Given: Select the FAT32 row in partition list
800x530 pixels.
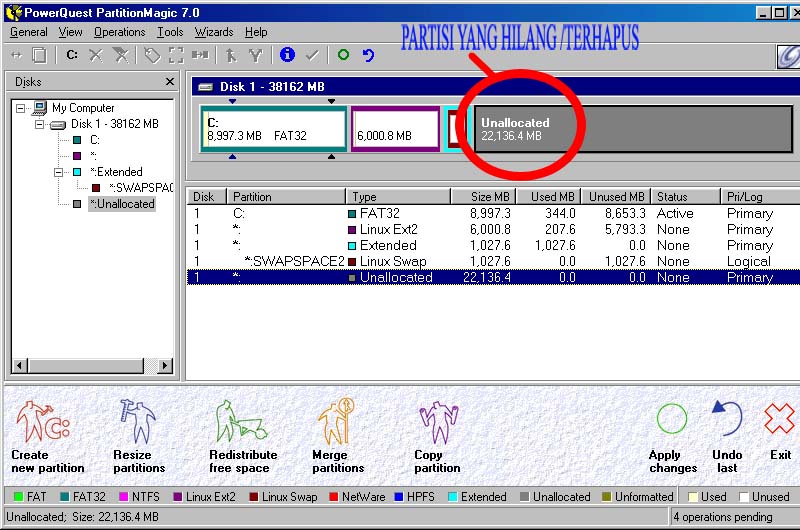Looking at the screenshot, I should click(493, 213).
